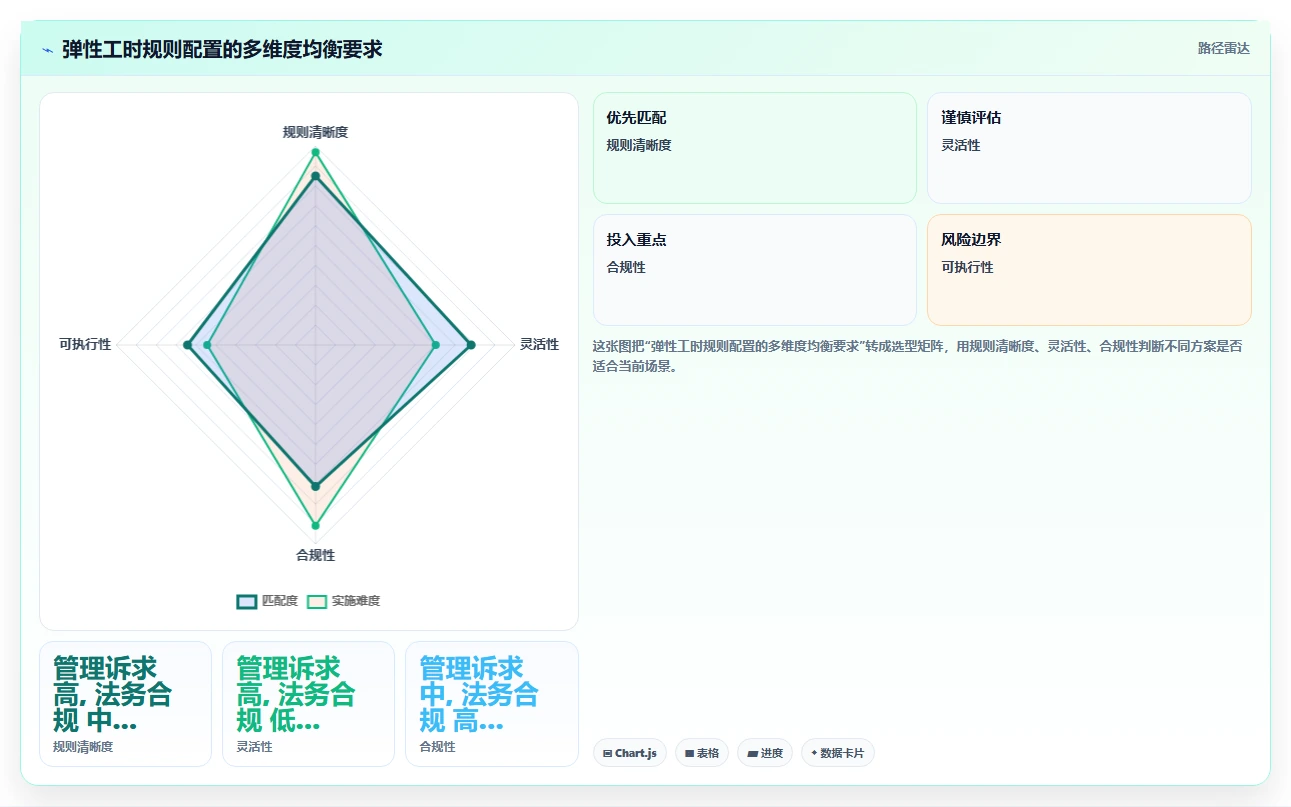Open the 投入重点 card
The height and width of the screenshot is (807, 1291).
click(x=755, y=270)
